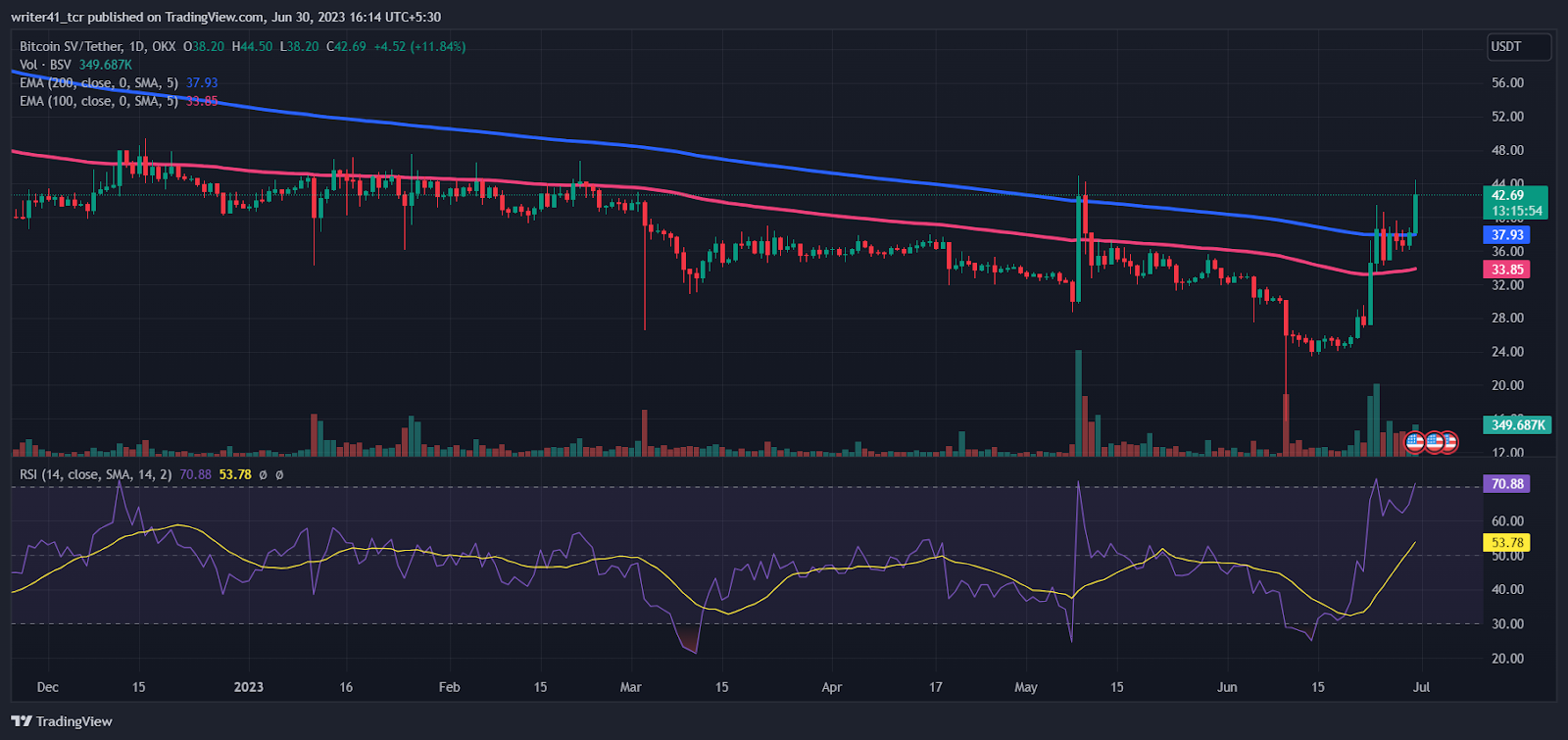
Task: Click the 2023 label on time axis
Action: 249,687
